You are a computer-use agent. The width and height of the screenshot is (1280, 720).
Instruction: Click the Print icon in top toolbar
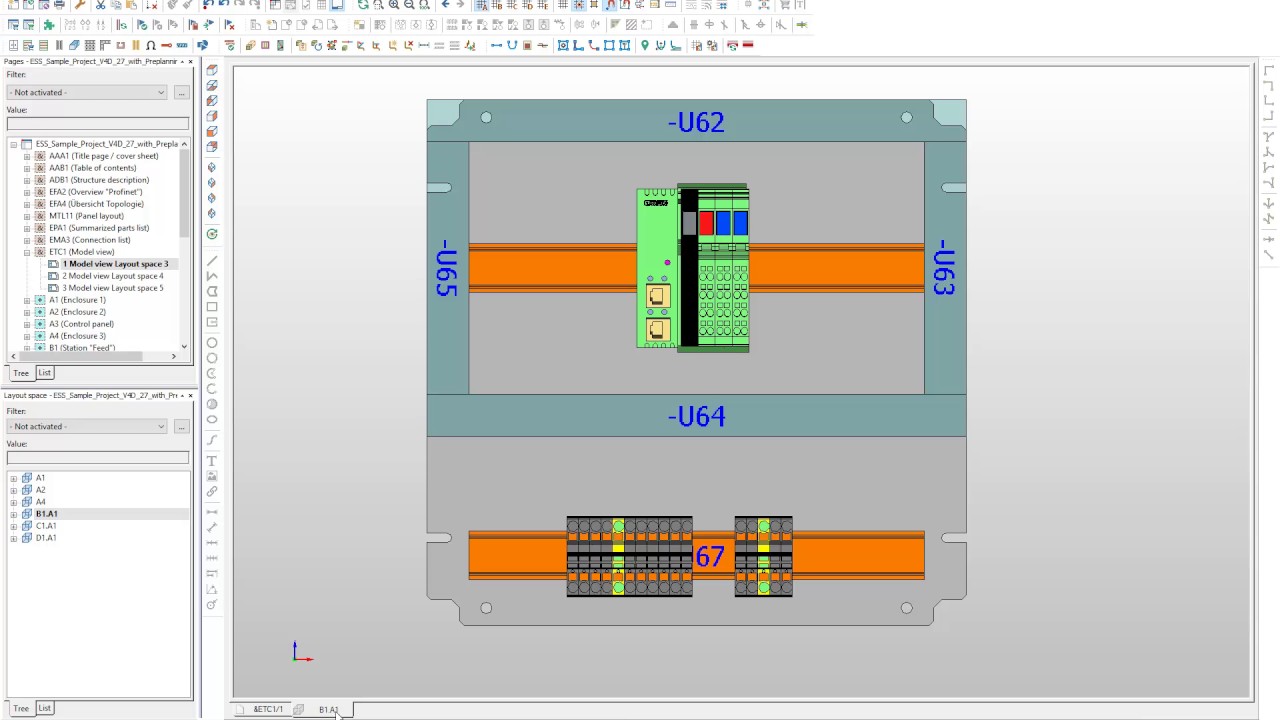[x=59, y=5]
